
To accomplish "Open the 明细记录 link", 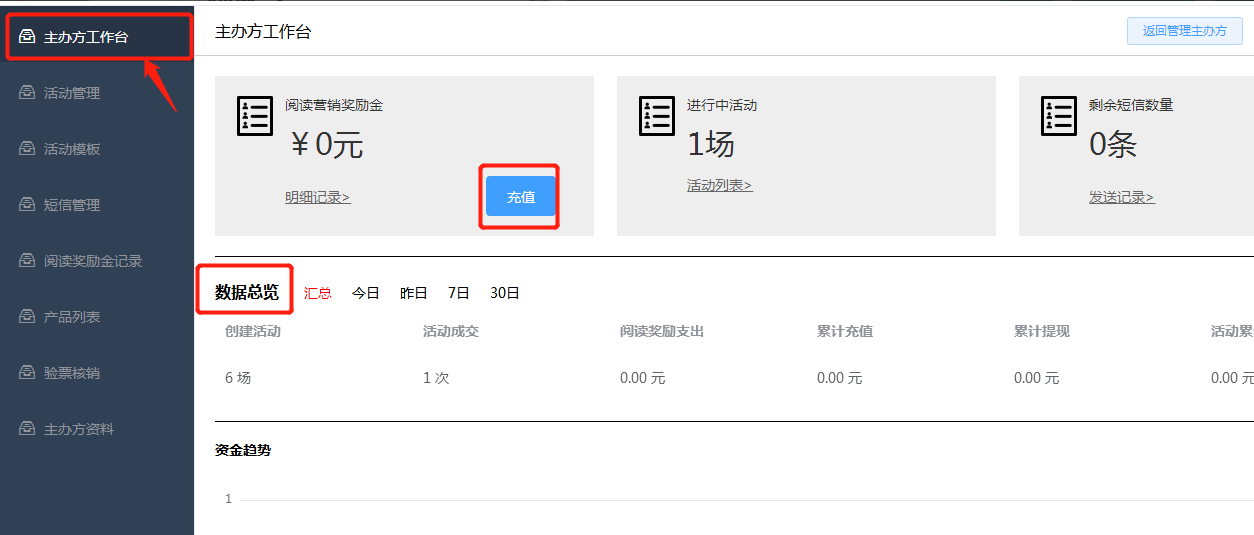I will [x=317, y=197].
